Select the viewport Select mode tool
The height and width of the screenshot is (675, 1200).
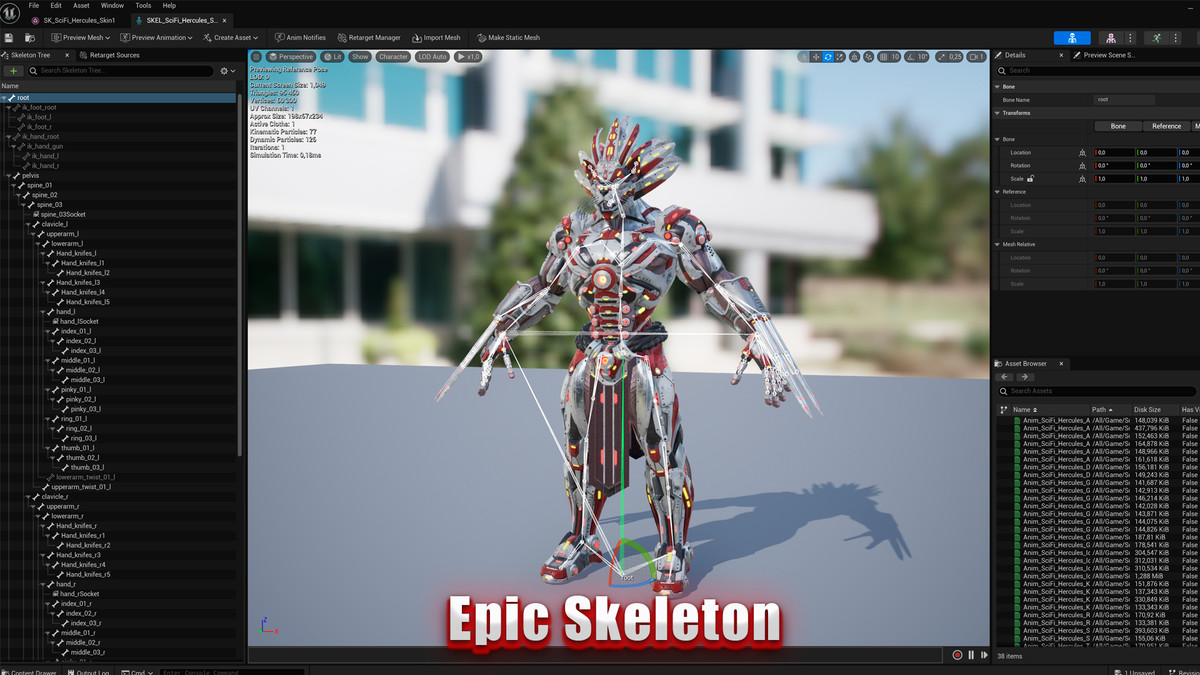pyautogui.click(x=803, y=57)
